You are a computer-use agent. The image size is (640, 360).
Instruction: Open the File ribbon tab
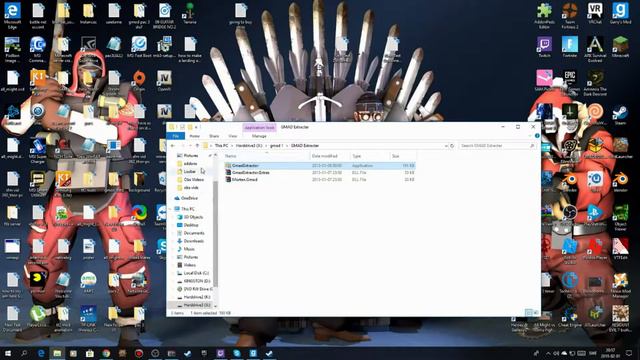pos(176,136)
